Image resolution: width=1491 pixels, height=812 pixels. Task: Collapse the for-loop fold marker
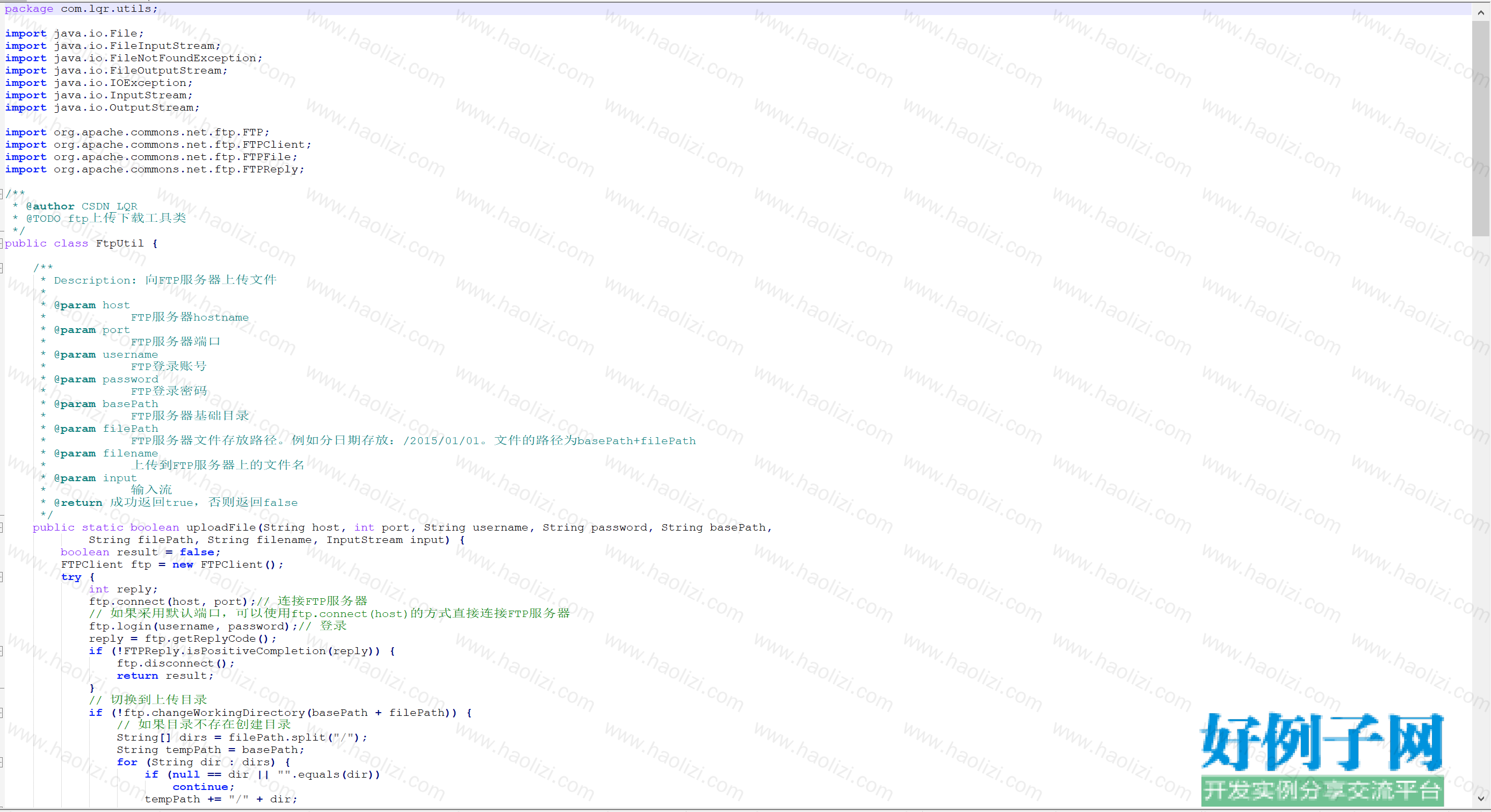[x=2, y=762]
